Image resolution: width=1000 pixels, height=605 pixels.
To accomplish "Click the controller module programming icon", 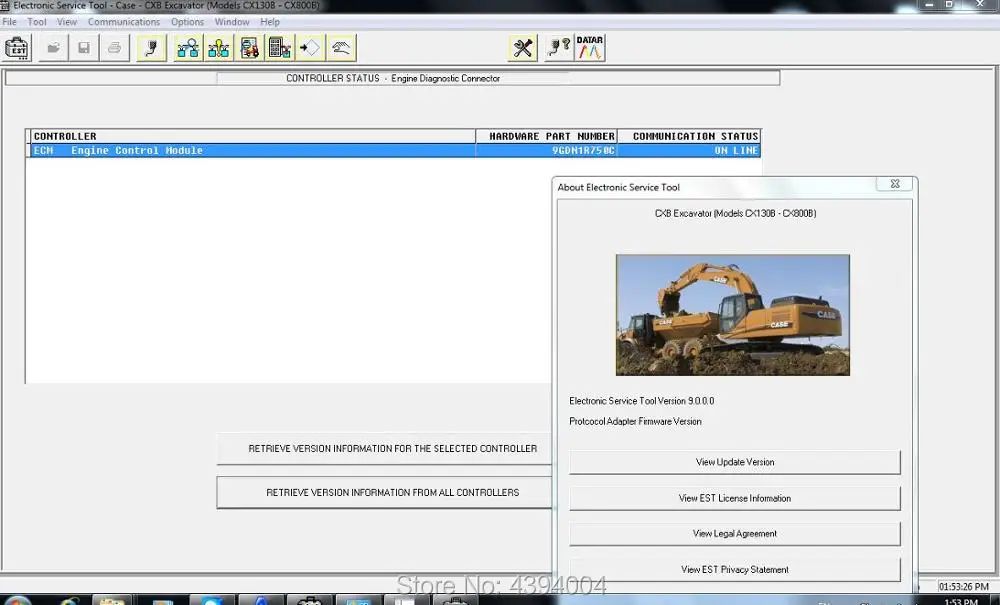I will (x=280, y=48).
